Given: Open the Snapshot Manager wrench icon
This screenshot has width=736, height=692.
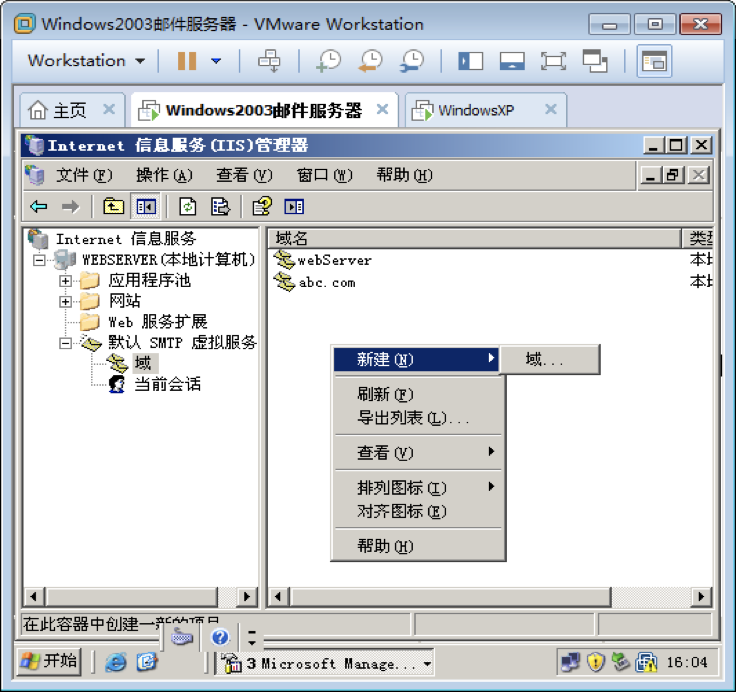Looking at the screenshot, I should tap(412, 61).
